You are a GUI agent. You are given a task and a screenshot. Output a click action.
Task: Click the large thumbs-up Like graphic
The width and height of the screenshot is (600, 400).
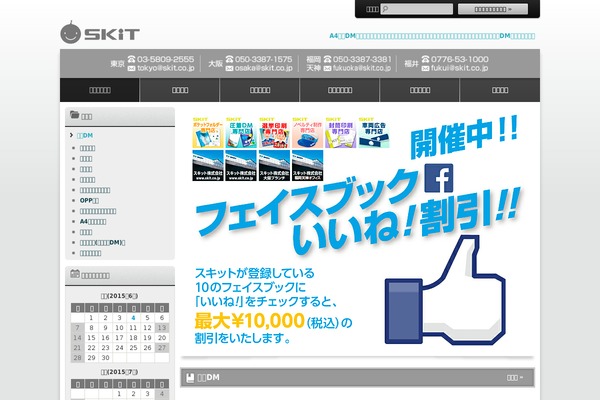coord(445,290)
